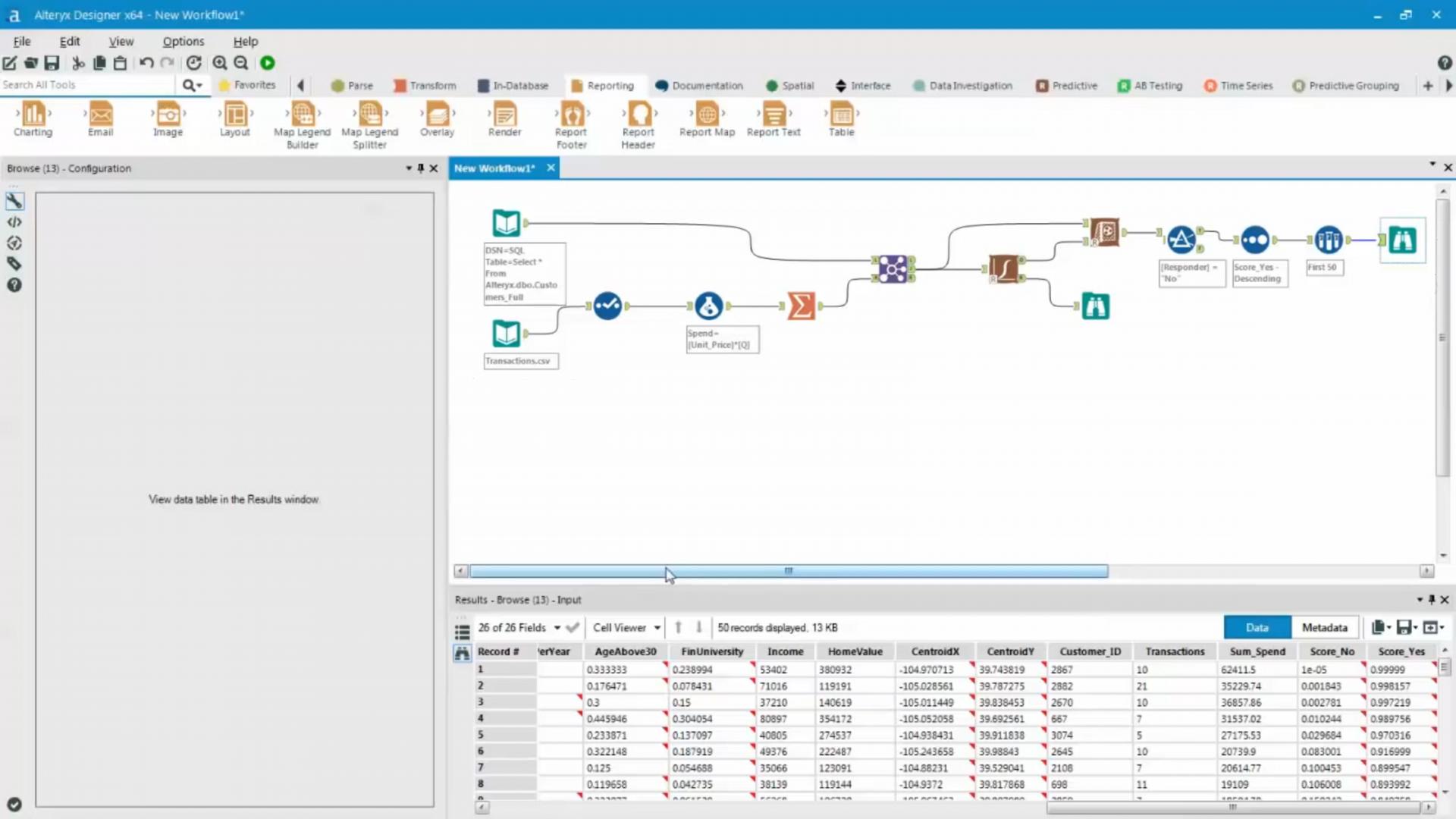Click the Undo arrow in the toolbar
Screen dimensions: 1456x819
(146, 63)
